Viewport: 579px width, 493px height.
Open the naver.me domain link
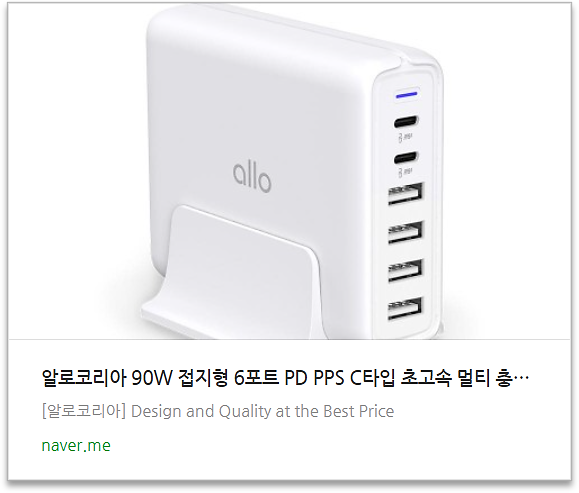pos(76,445)
